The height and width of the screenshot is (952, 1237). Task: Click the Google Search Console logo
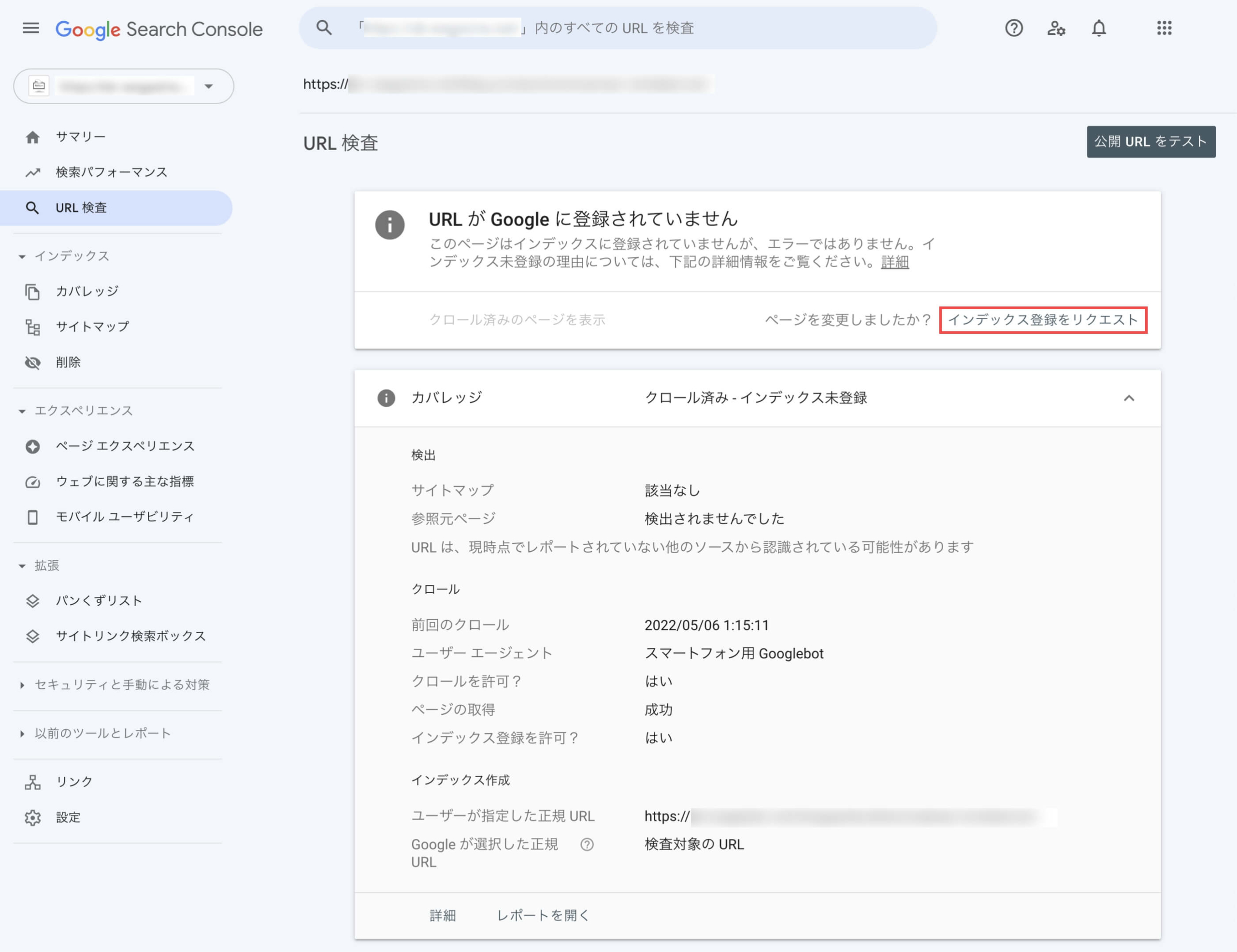(x=159, y=29)
